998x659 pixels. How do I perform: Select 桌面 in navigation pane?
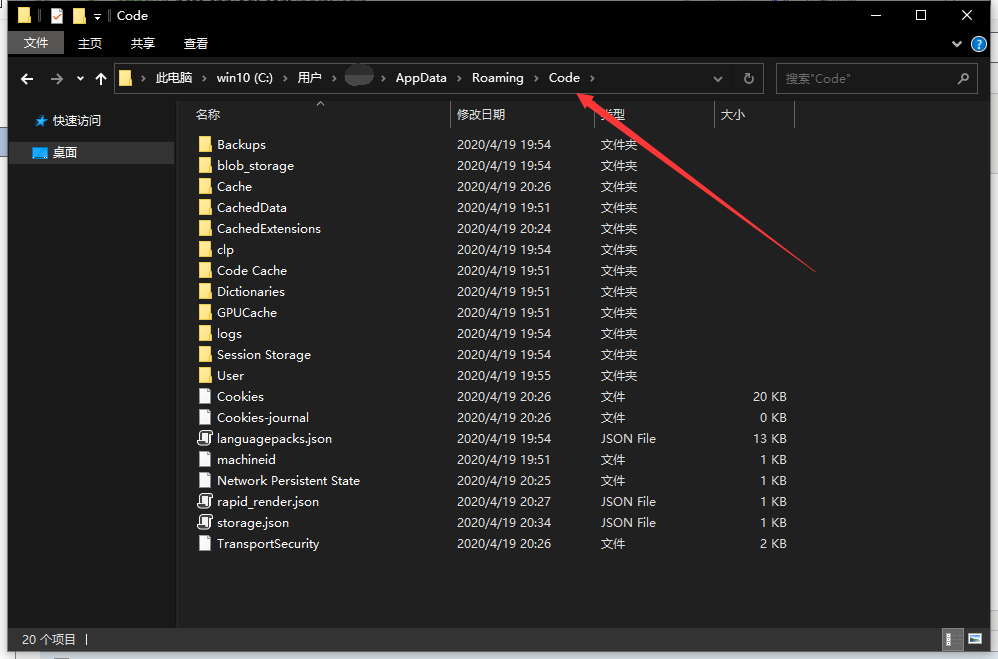pos(64,153)
